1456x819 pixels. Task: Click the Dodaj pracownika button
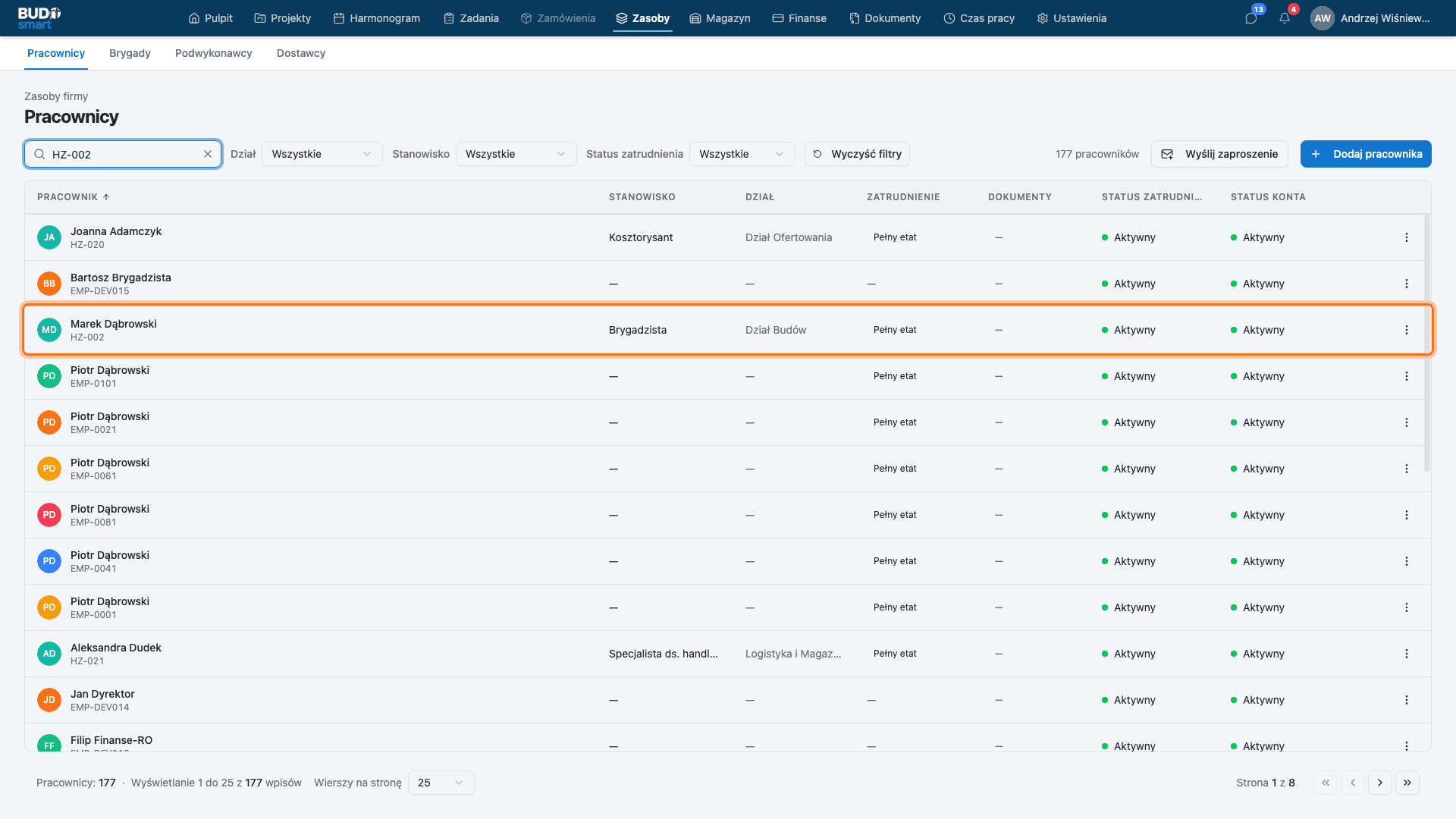tap(1366, 154)
